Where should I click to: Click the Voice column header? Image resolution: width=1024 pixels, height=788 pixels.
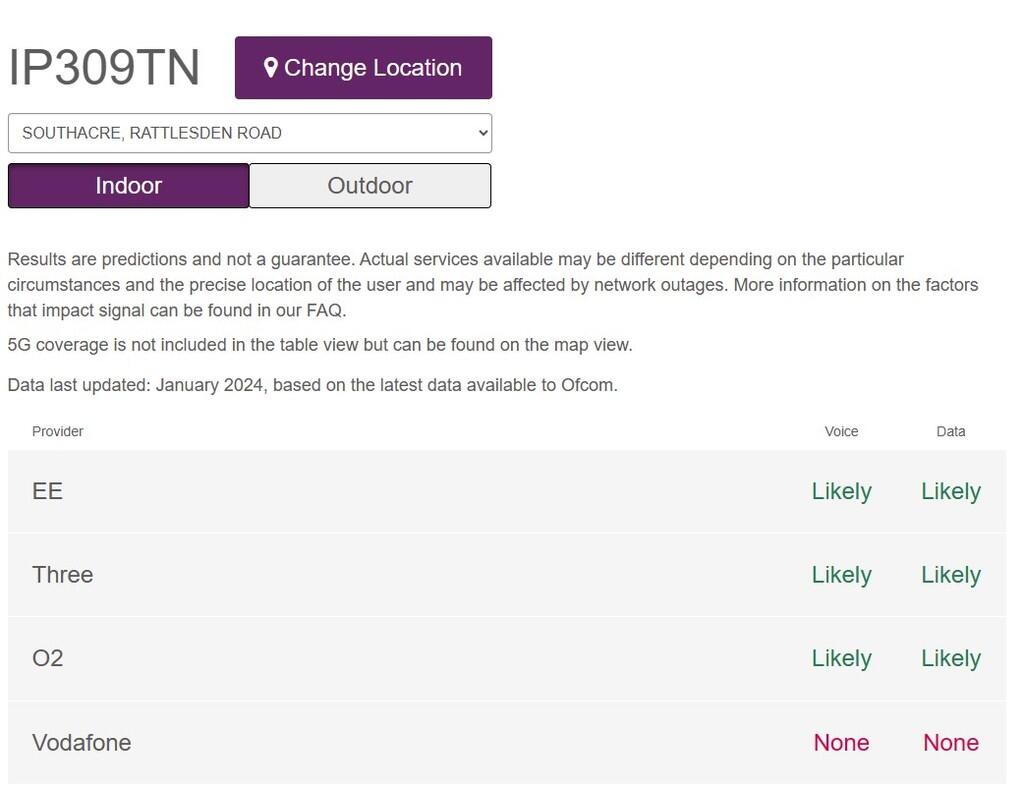841,431
